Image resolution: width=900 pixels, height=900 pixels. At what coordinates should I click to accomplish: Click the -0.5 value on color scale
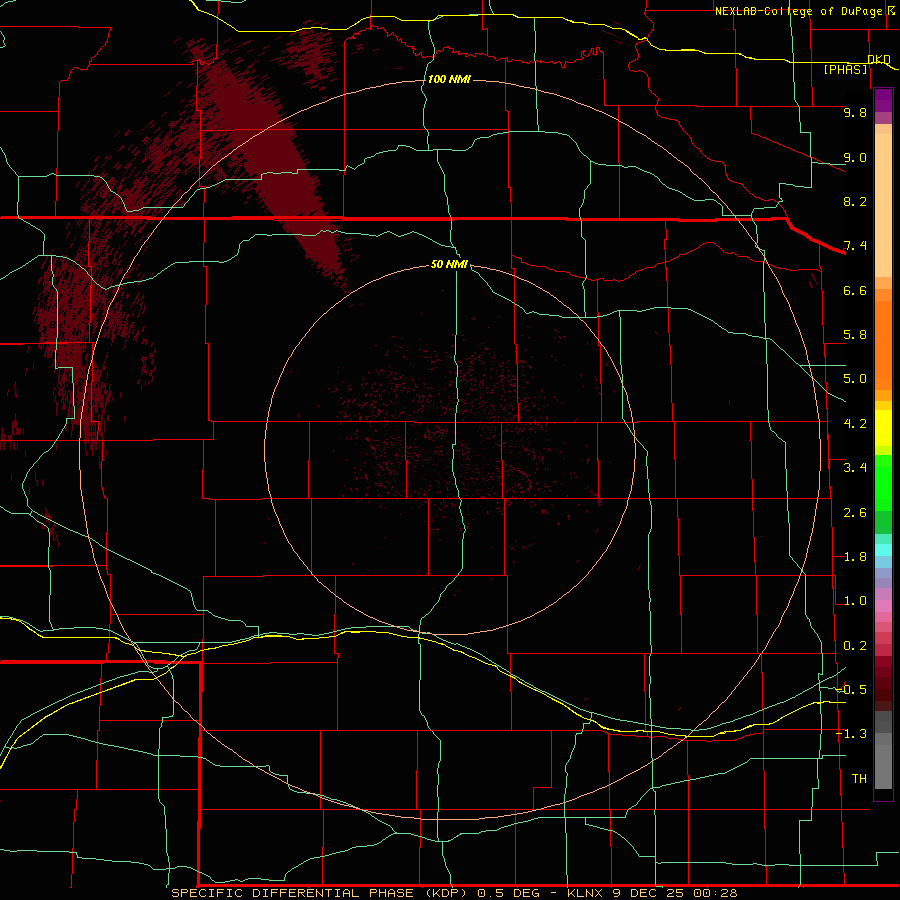pos(851,690)
